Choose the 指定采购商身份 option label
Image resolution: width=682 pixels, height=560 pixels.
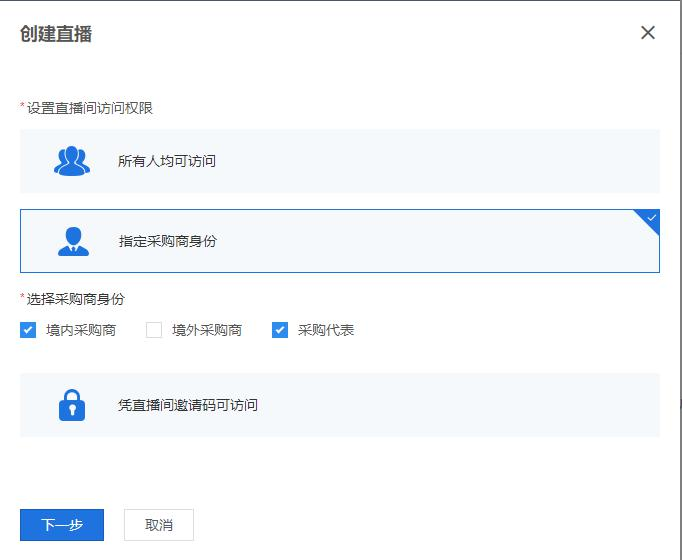[x=167, y=241]
